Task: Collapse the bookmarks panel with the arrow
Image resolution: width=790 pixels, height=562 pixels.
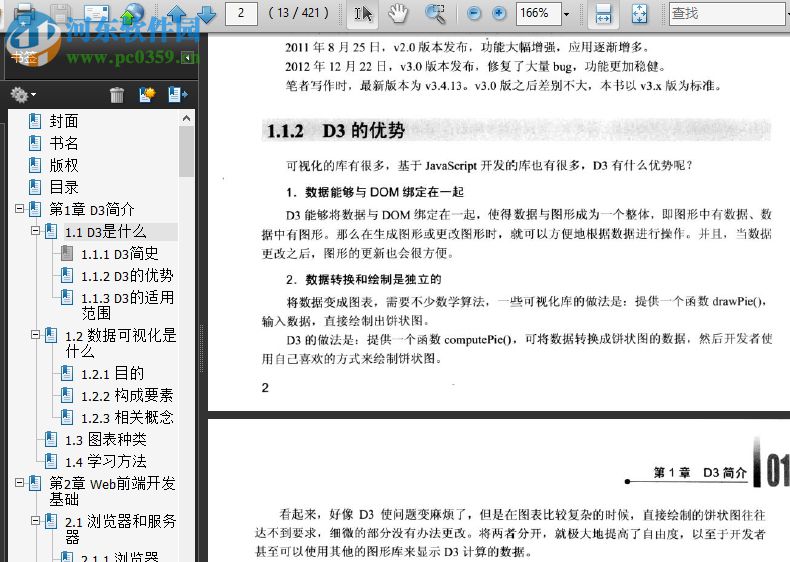Action: pyautogui.click(x=187, y=57)
